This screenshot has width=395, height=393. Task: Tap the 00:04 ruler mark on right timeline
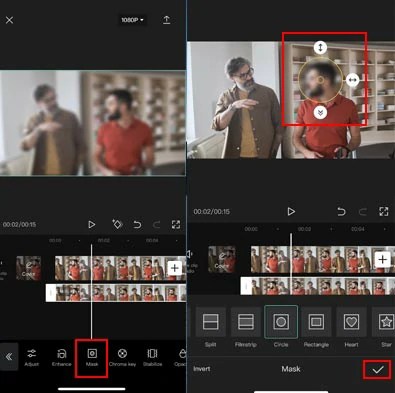click(357, 229)
